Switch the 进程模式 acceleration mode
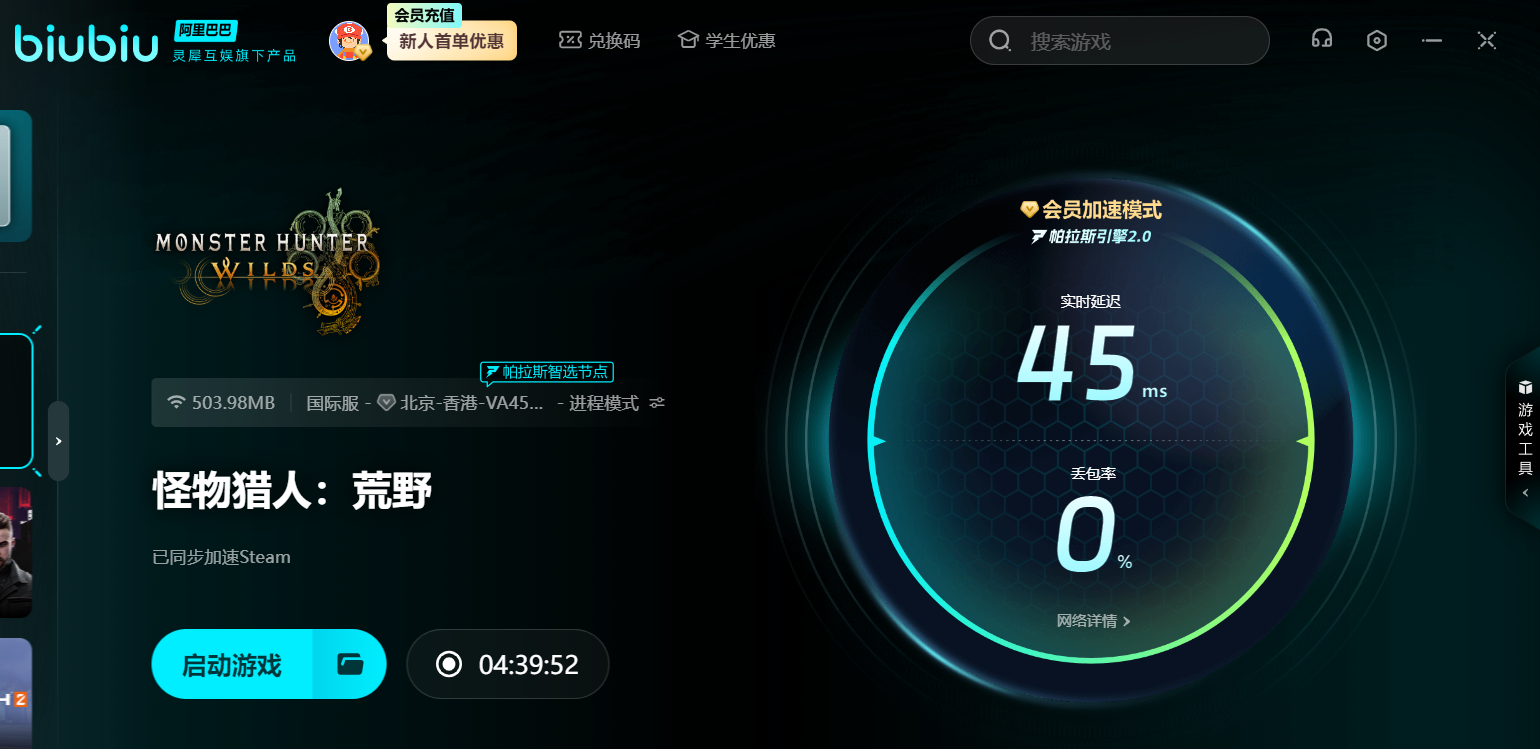Screen dimensions: 1540x749 pyautogui.click(x=604, y=403)
